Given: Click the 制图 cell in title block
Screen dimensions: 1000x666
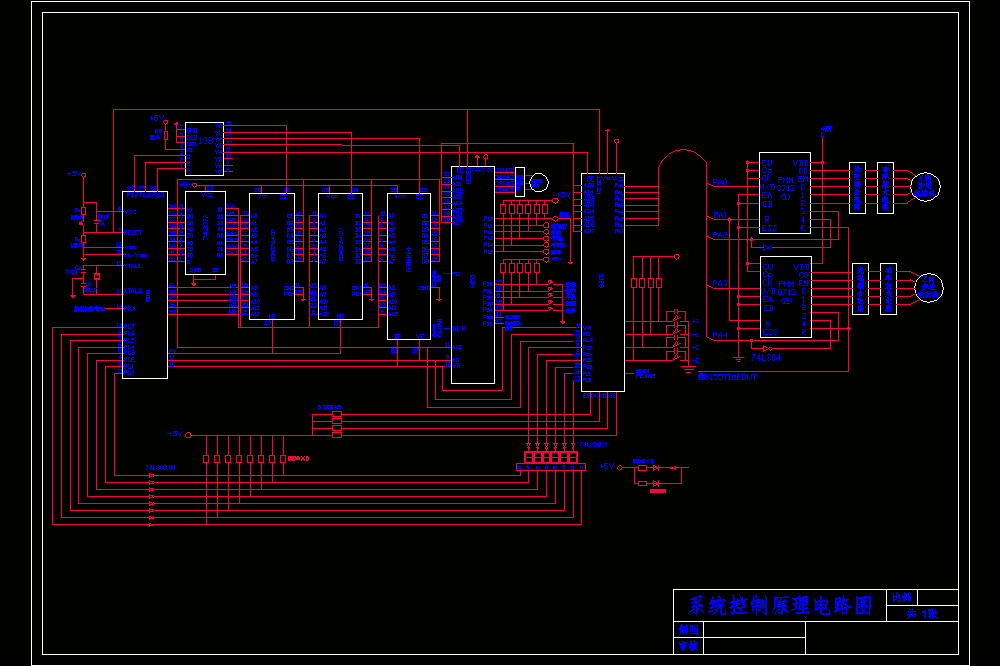Looking at the screenshot, I should [x=689, y=630].
